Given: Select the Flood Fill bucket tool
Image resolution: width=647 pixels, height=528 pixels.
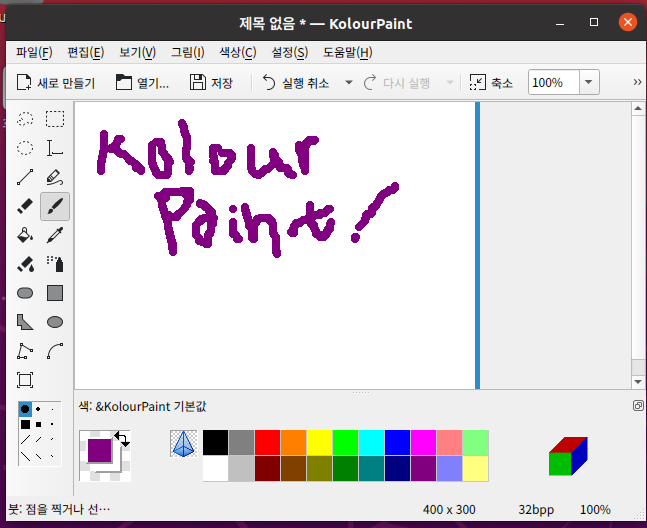Looking at the screenshot, I should (x=25, y=235).
